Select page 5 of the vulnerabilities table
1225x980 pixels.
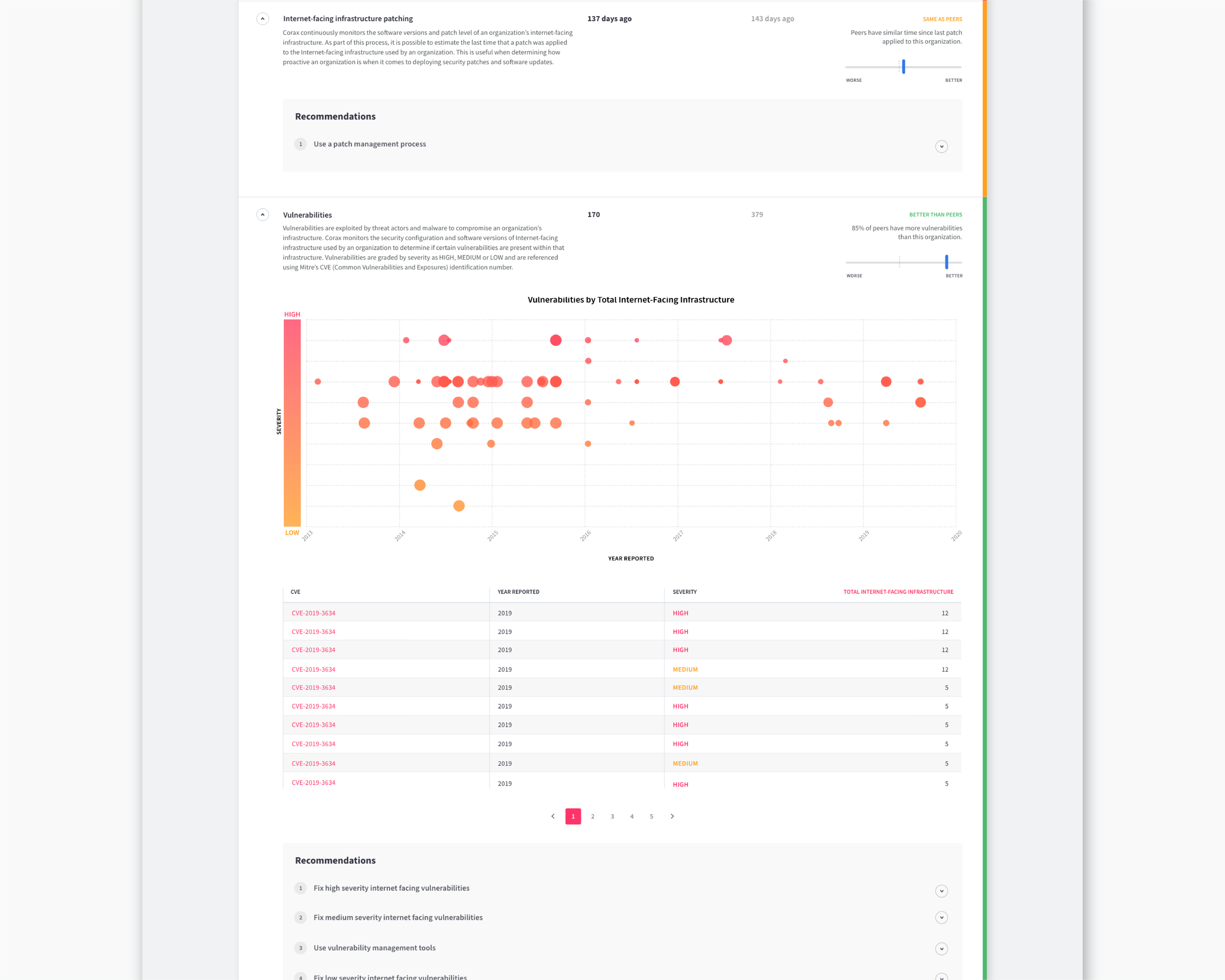652,816
